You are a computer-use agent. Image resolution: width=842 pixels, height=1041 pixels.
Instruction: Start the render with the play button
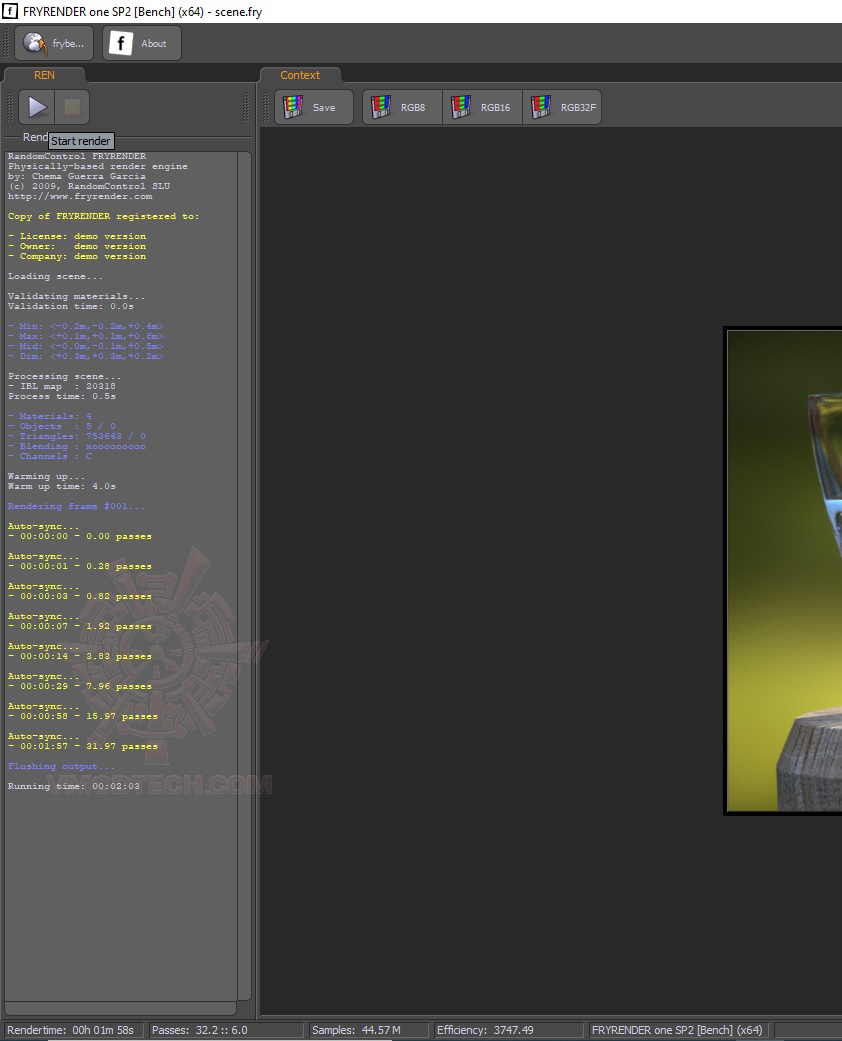tap(37, 107)
